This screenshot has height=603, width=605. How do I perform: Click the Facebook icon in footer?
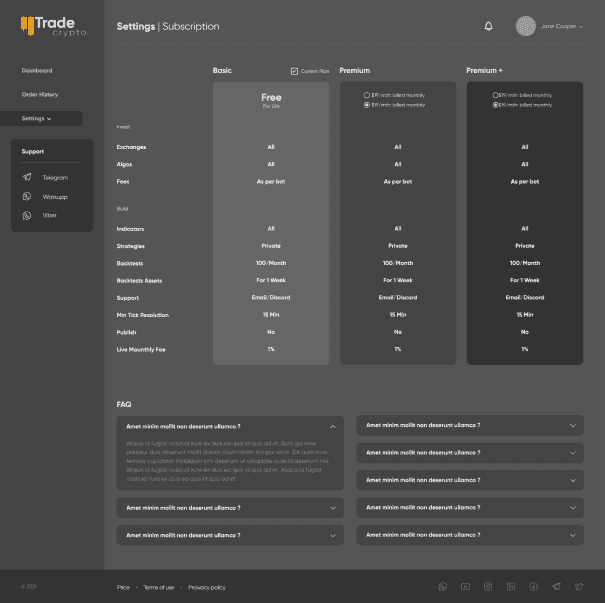point(533,587)
